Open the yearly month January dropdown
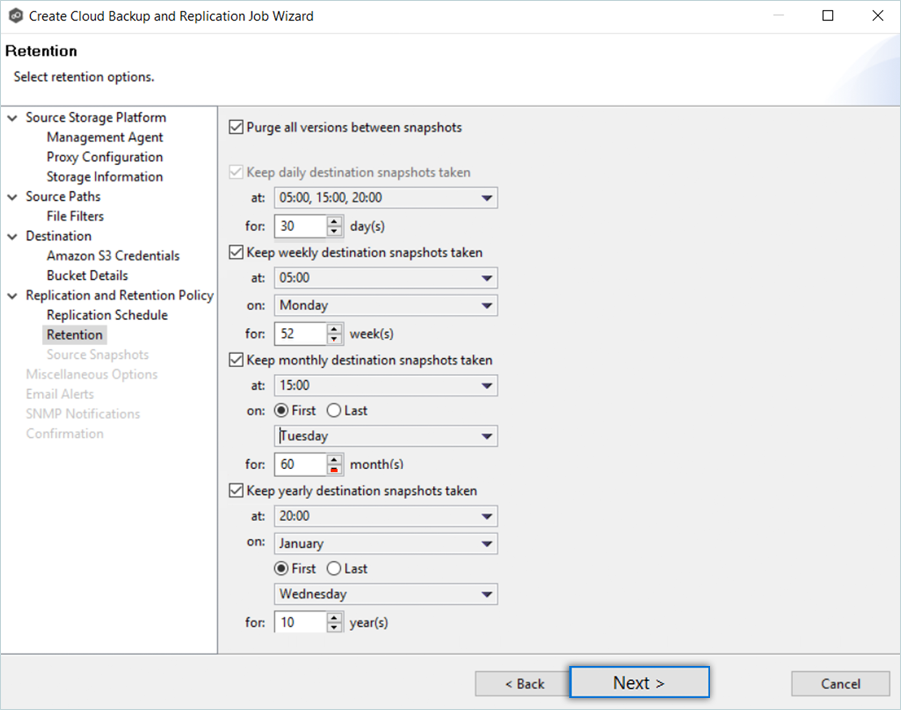901x710 pixels. tap(386, 544)
